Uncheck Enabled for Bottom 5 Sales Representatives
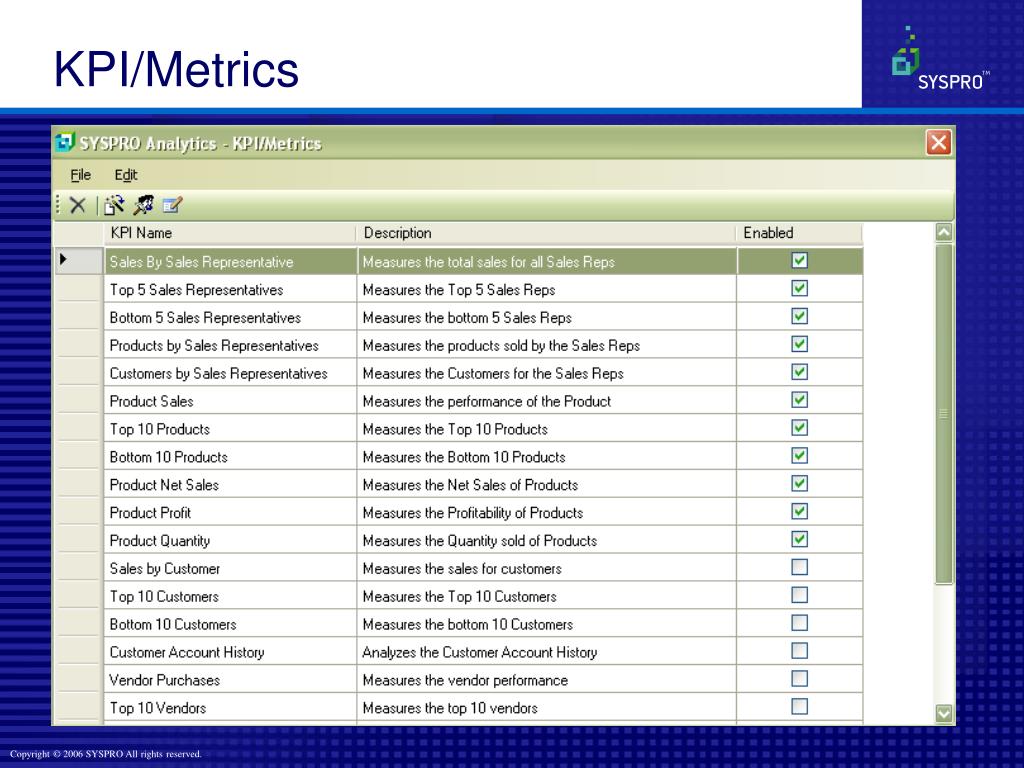This screenshot has height=768, width=1024. [799, 316]
